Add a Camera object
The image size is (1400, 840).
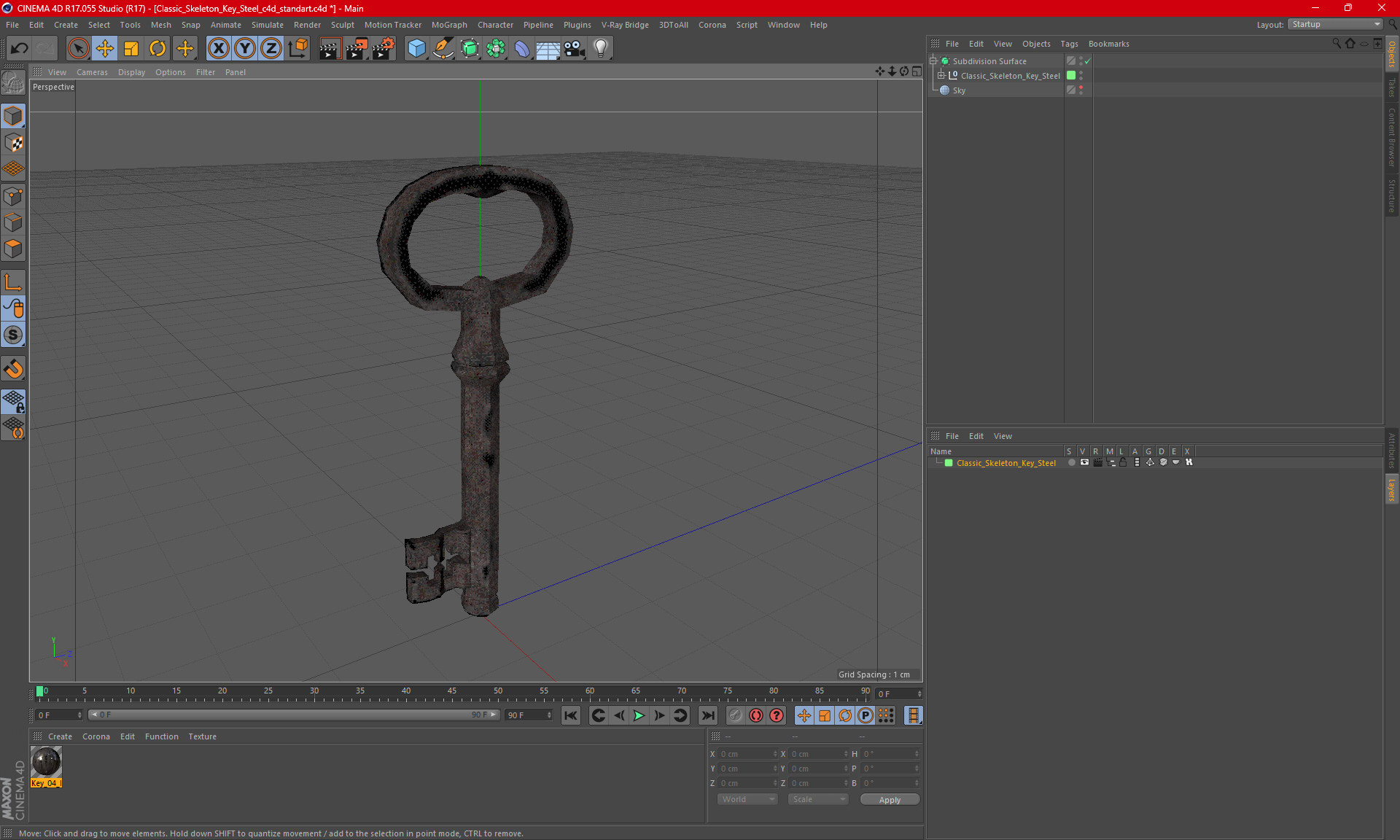[575, 49]
